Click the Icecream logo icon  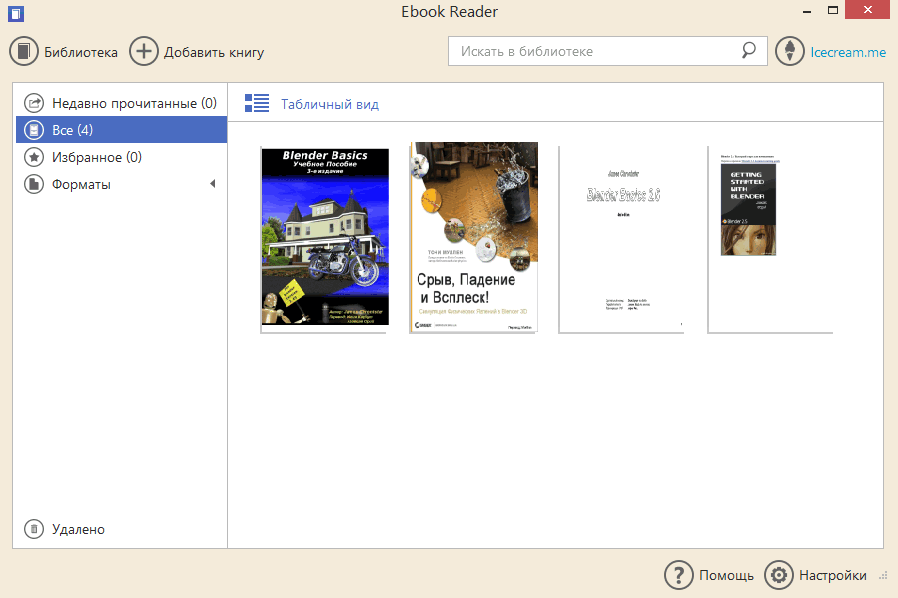click(790, 51)
